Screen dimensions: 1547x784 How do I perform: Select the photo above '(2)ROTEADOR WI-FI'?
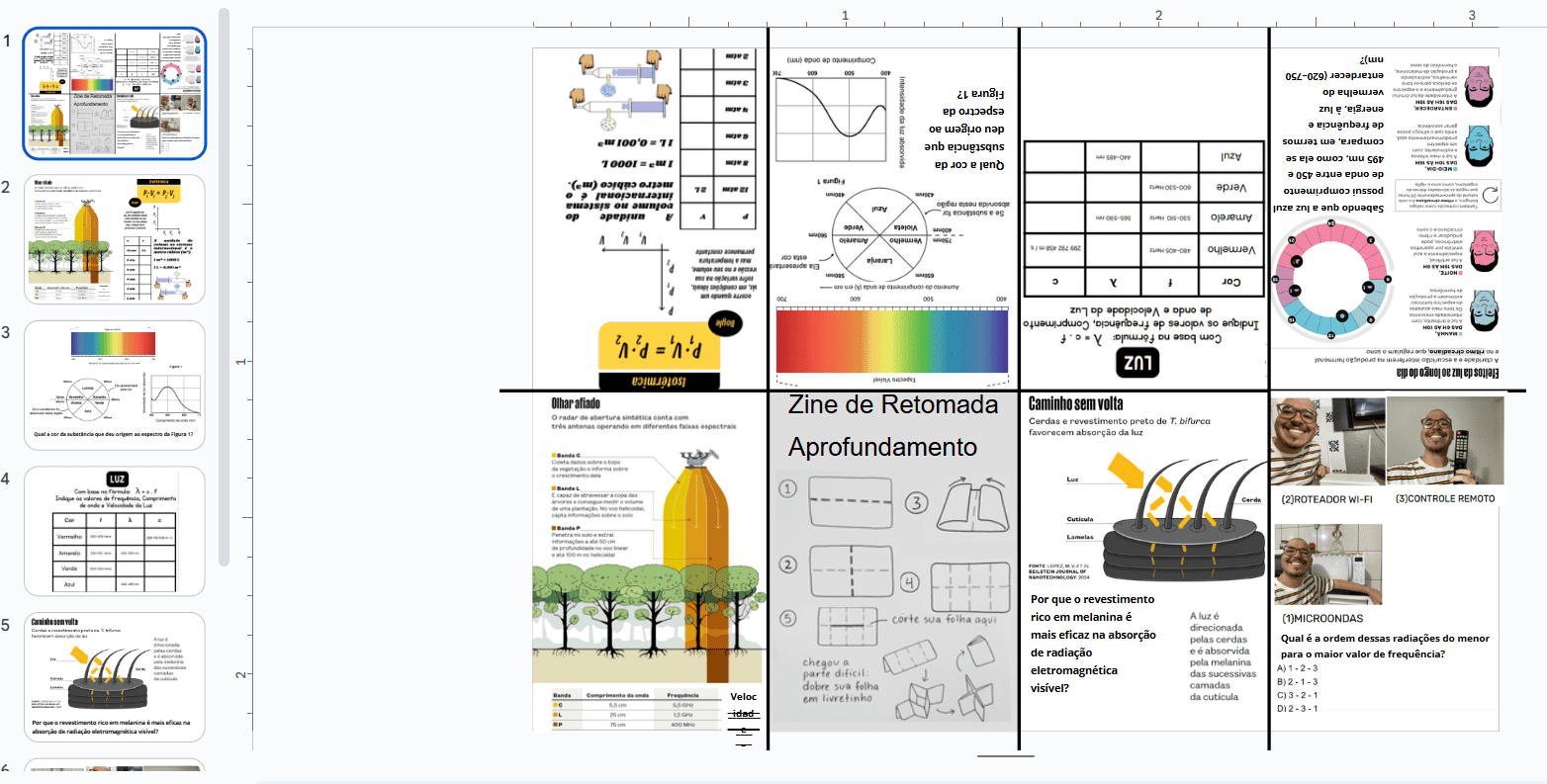click(1327, 441)
